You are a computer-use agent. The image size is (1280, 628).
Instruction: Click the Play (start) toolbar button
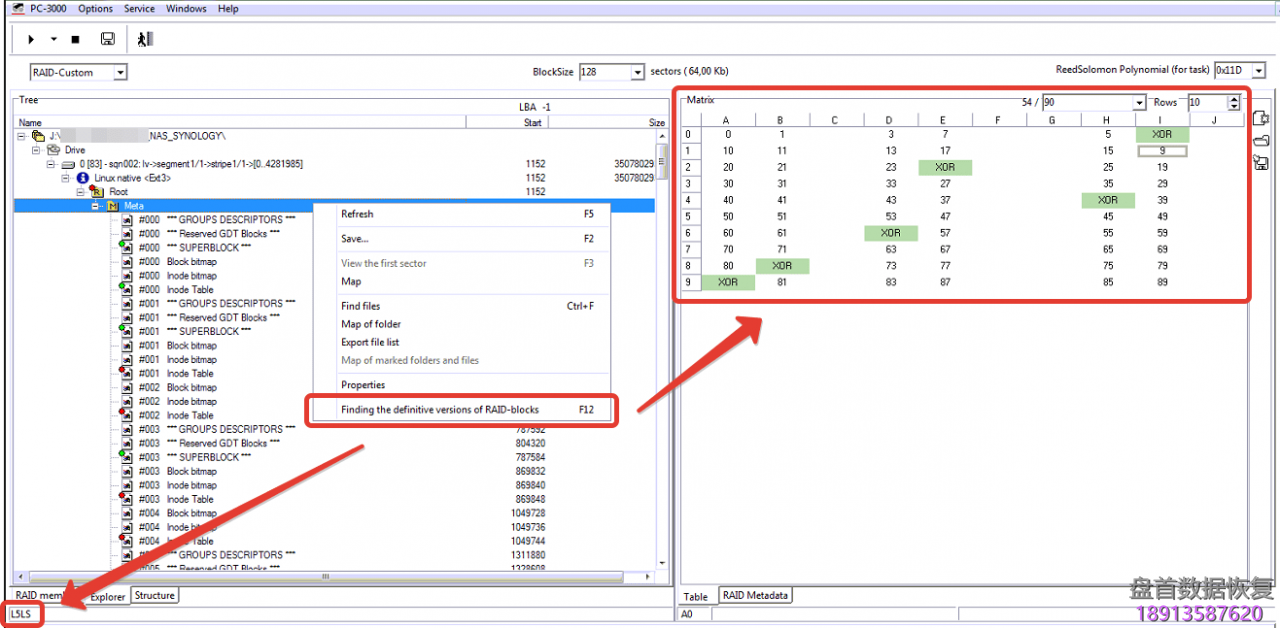point(31,39)
